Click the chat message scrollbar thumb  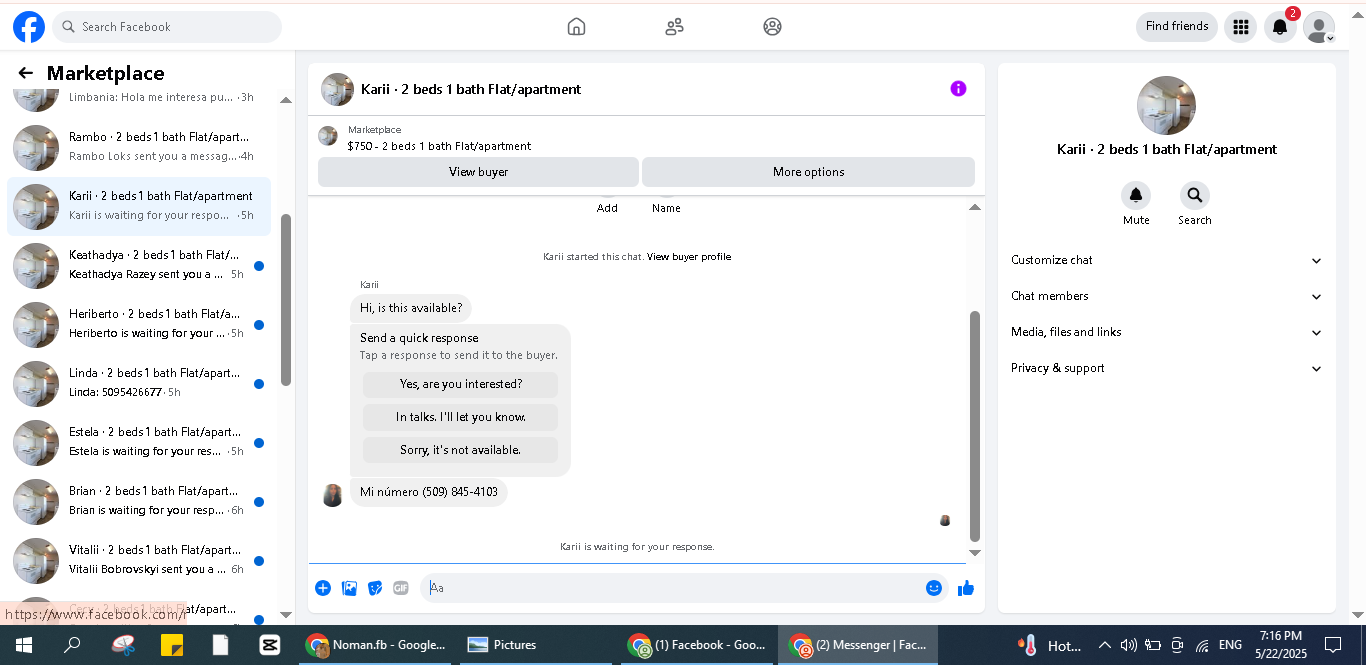point(975,426)
